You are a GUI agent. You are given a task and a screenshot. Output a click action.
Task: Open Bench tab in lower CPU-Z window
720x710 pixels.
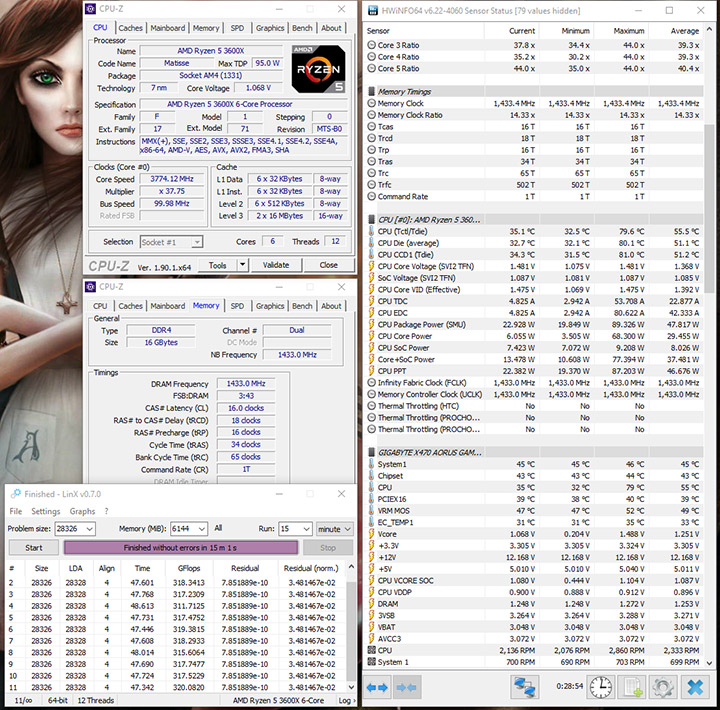pyautogui.click(x=302, y=306)
